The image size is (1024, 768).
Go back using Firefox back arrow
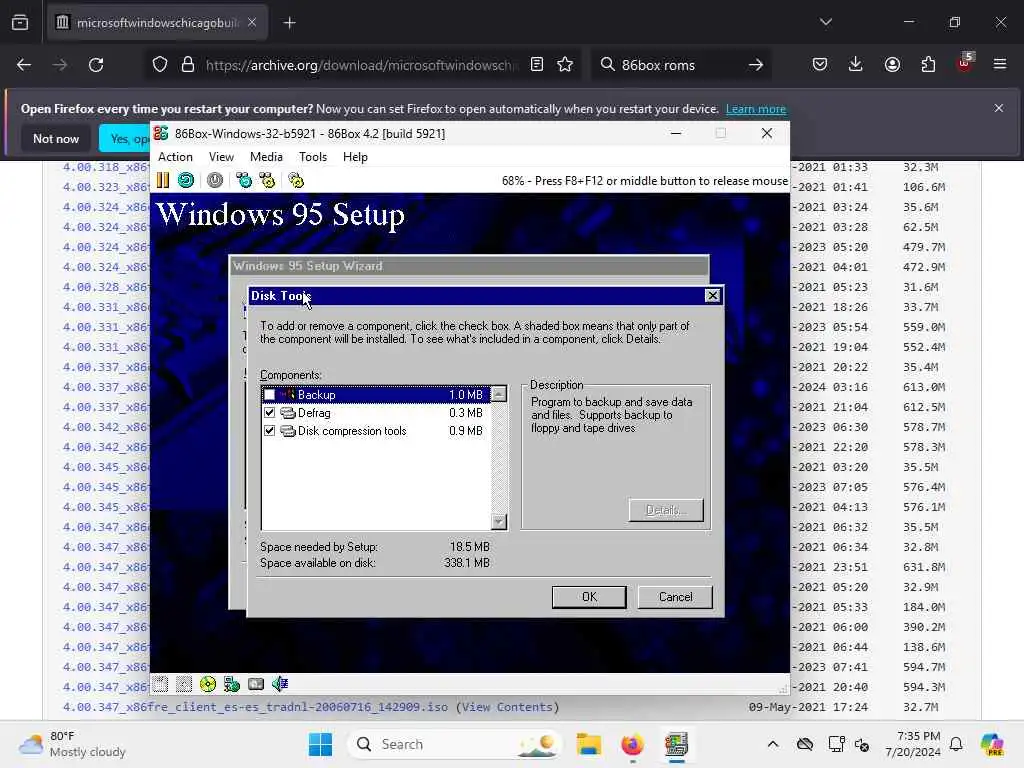point(24,65)
